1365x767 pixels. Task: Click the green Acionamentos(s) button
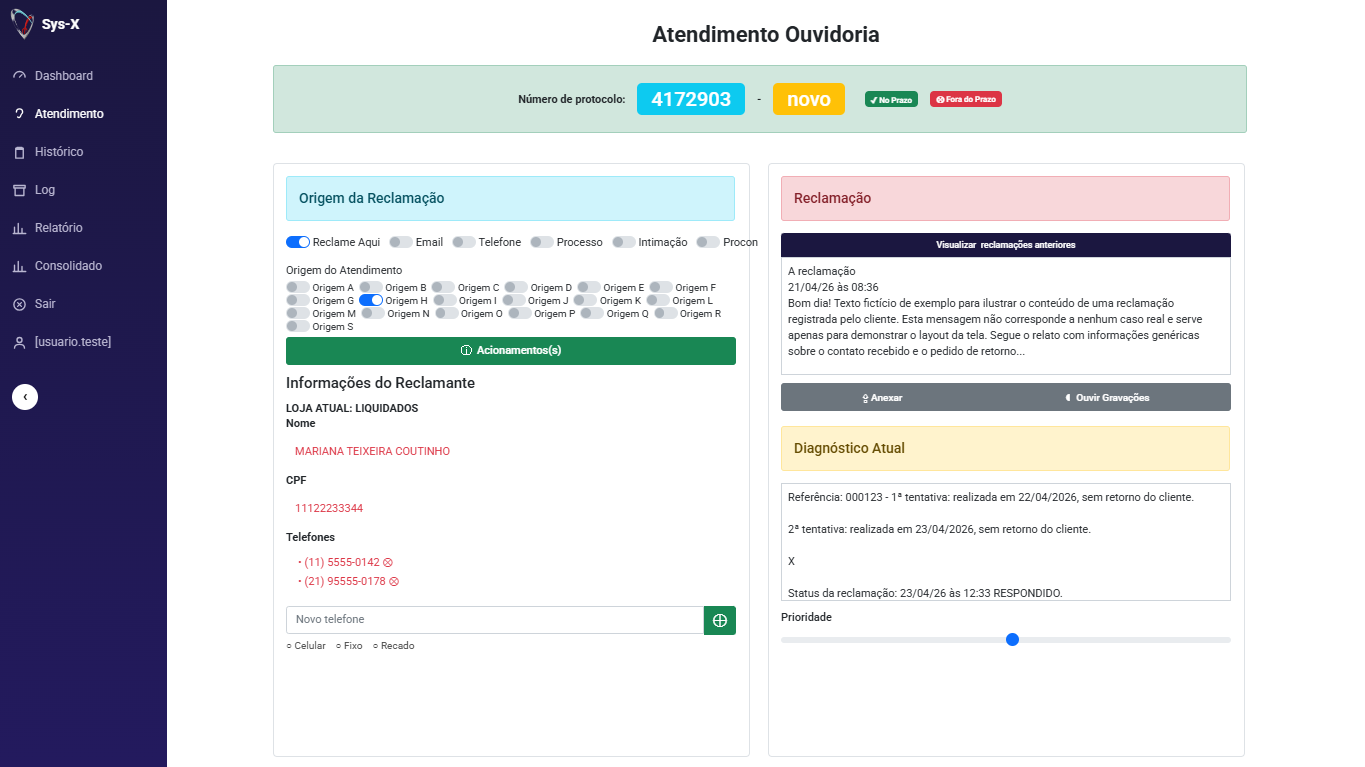click(511, 351)
